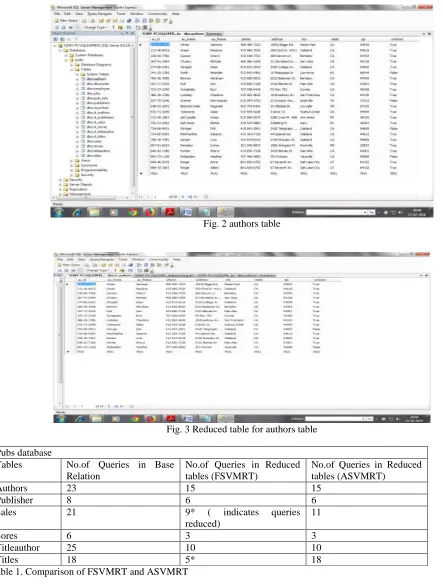Select Replication folder in Object Explorer
The height and width of the screenshot is (585, 443).
78,190
